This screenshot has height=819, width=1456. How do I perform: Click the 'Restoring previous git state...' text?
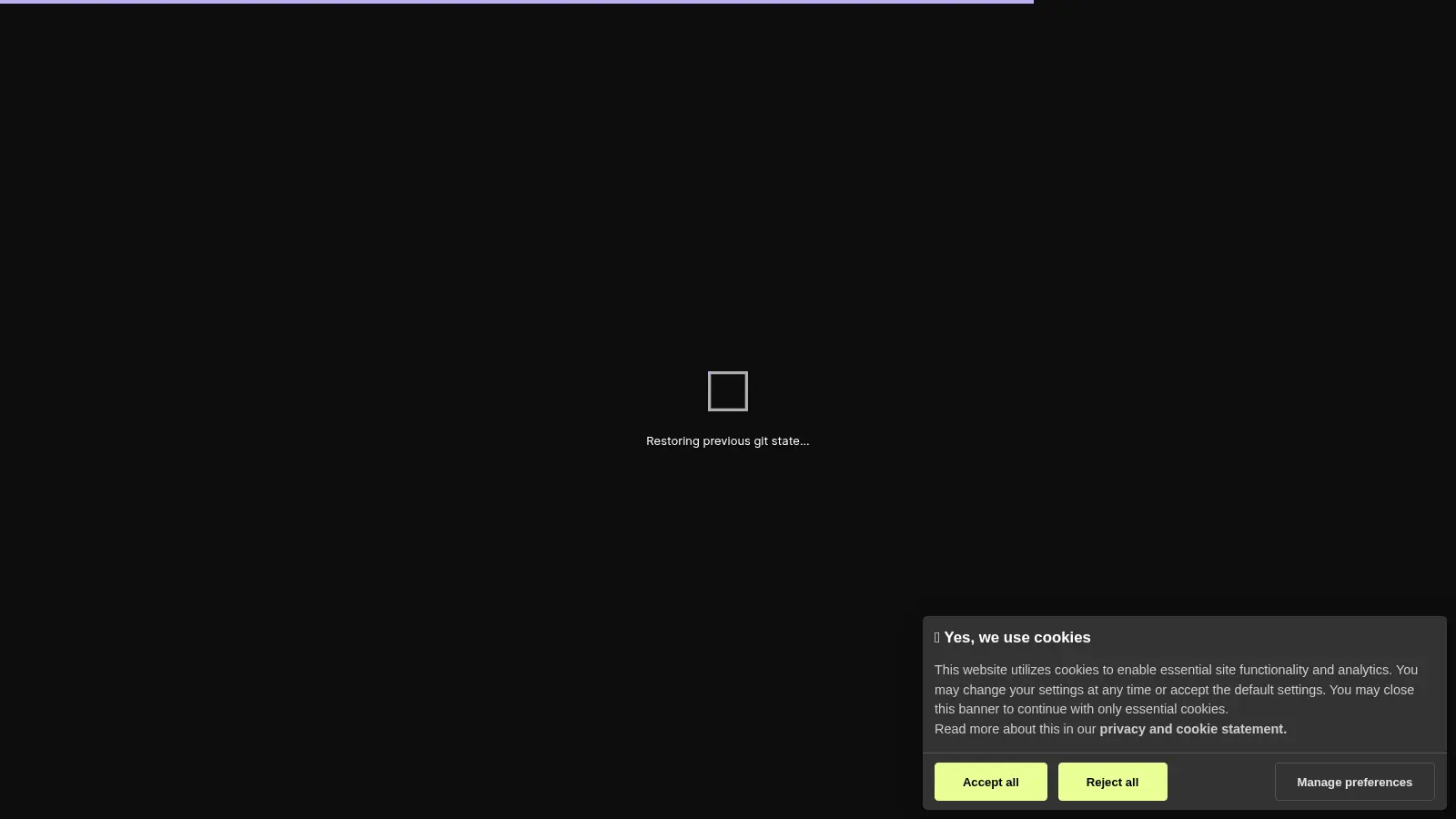click(728, 440)
